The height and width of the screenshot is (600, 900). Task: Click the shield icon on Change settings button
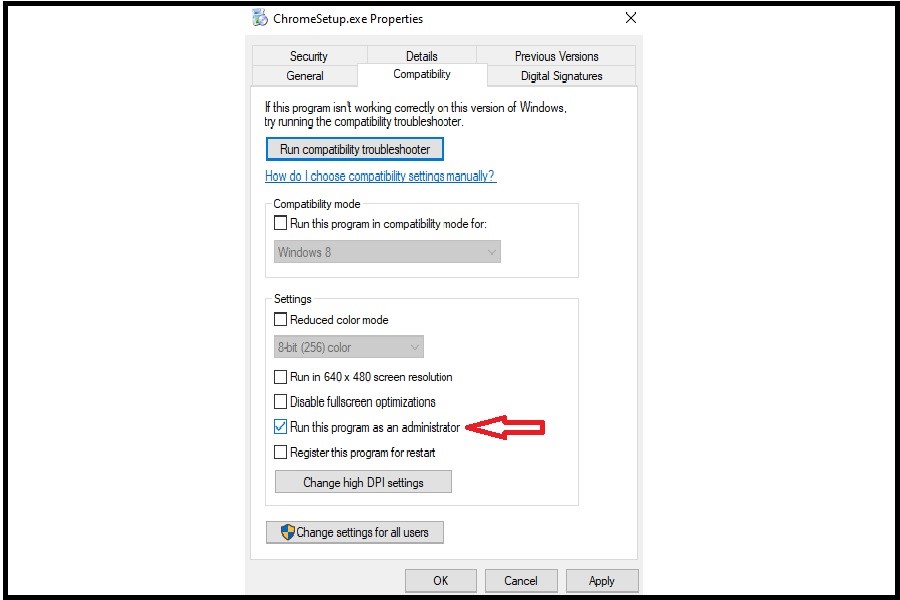pos(286,532)
